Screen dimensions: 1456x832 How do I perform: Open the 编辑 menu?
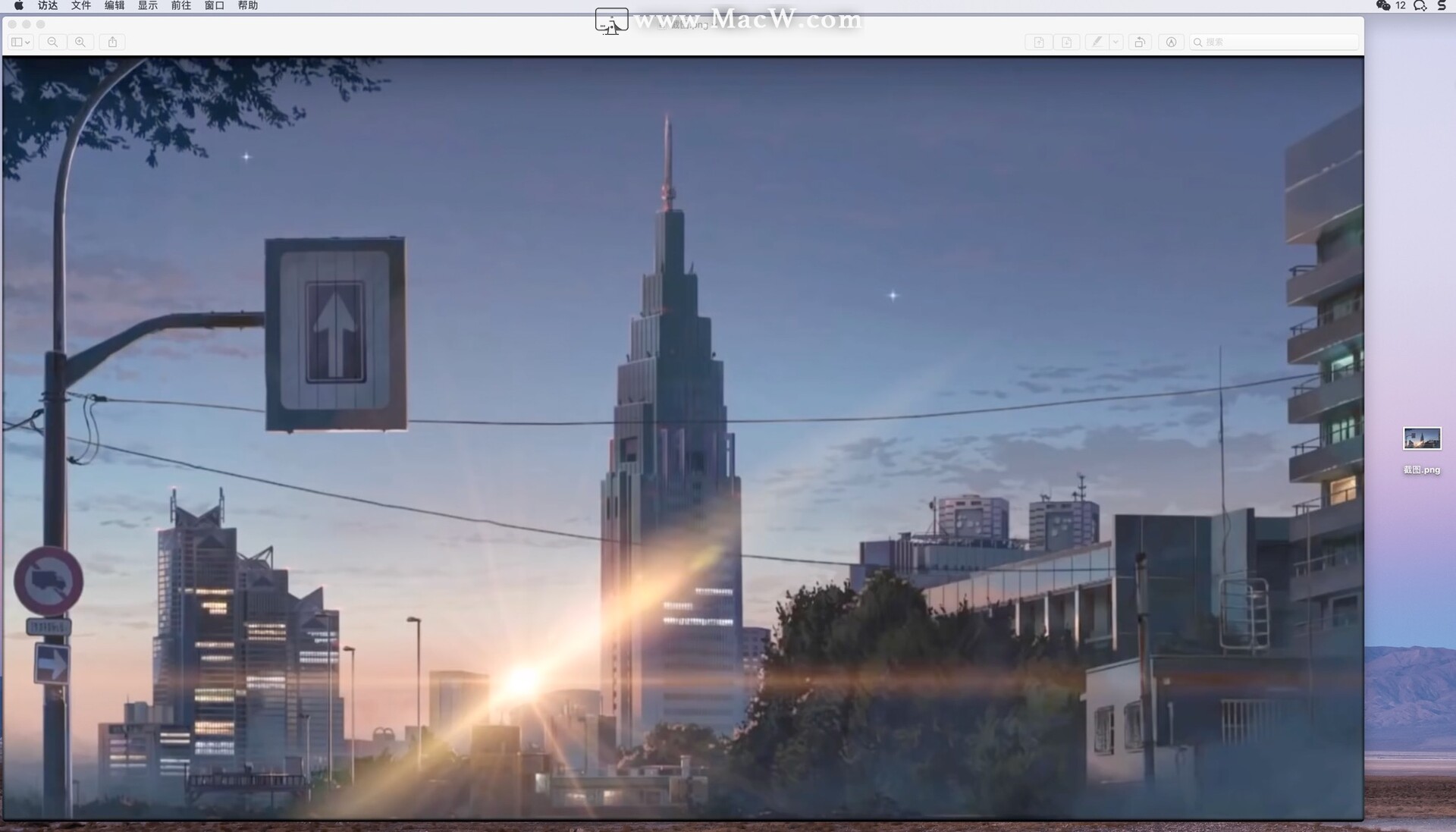tap(114, 5)
